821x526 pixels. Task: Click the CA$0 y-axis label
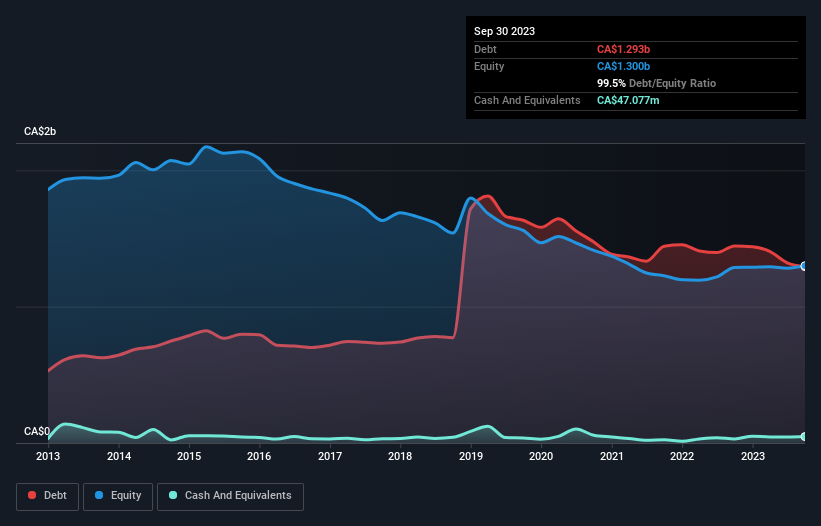pyautogui.click(x=37, y=431)
